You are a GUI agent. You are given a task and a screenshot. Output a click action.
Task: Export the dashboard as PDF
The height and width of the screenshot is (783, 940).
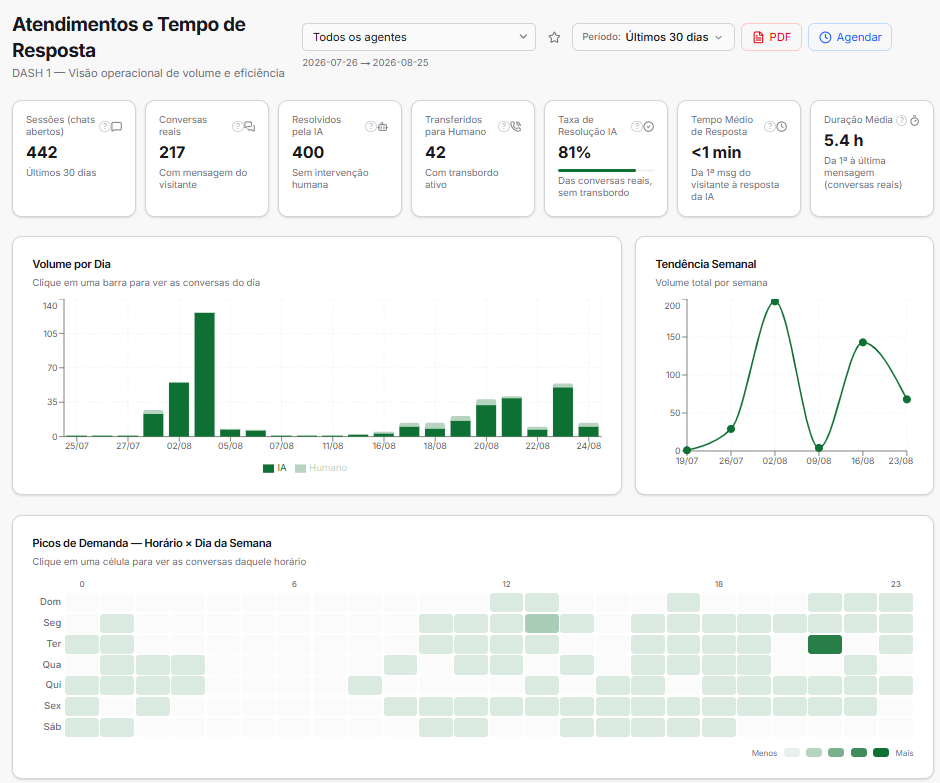(x=772, y=37)
